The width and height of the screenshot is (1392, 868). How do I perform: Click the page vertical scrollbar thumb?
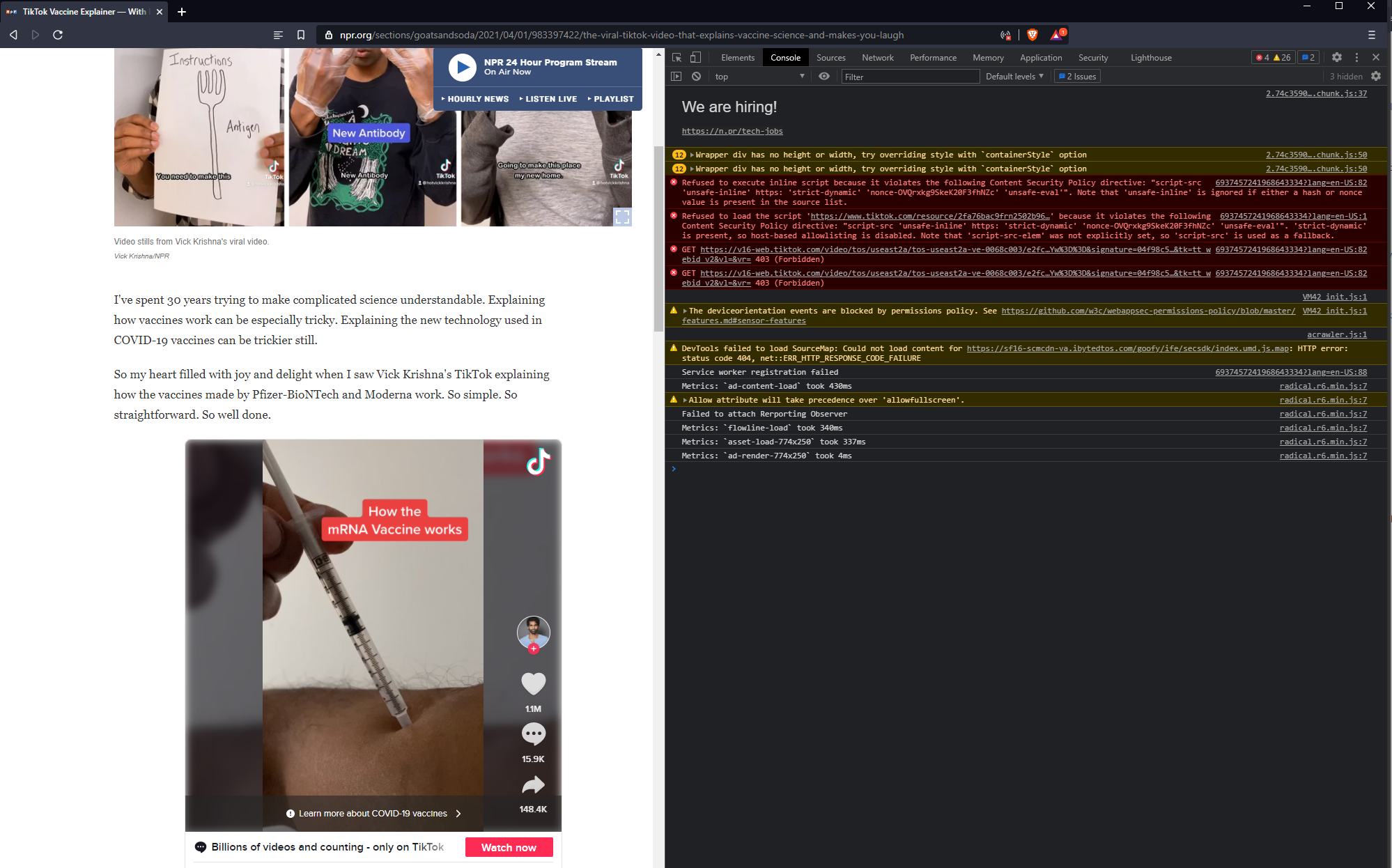point(658,239)
